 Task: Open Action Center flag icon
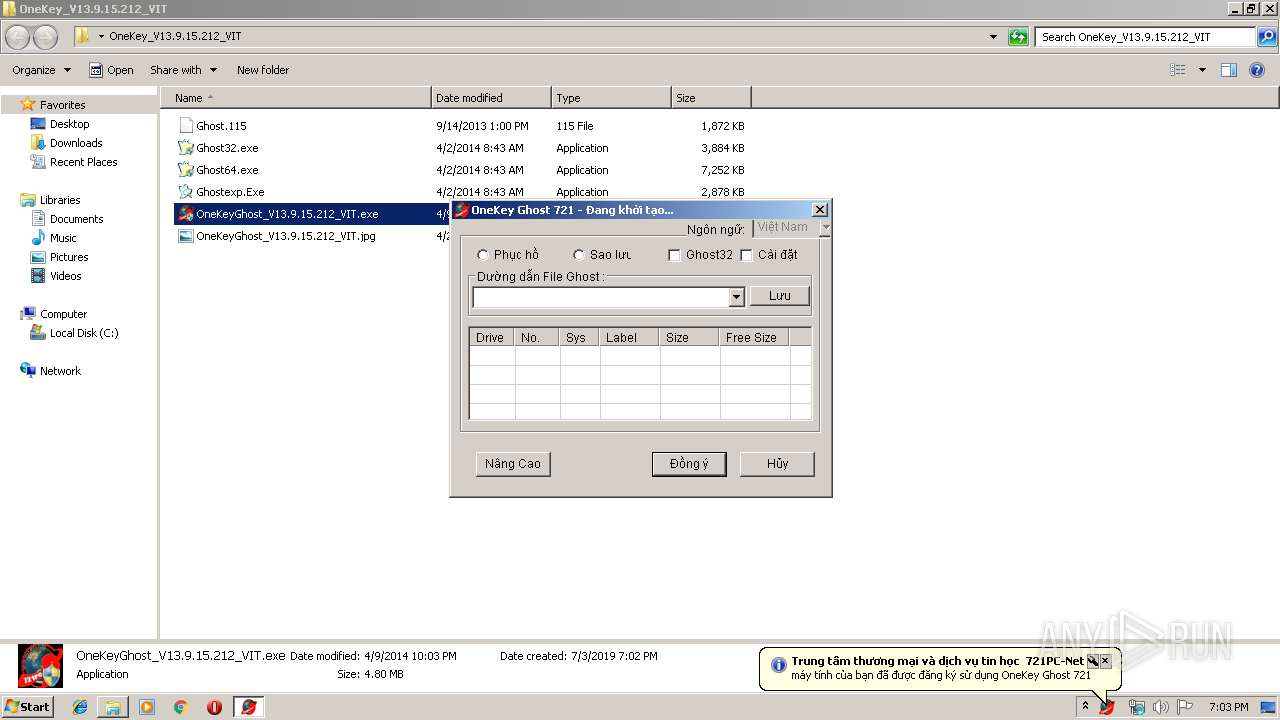pyautogui.click(x=1185, y=707)
